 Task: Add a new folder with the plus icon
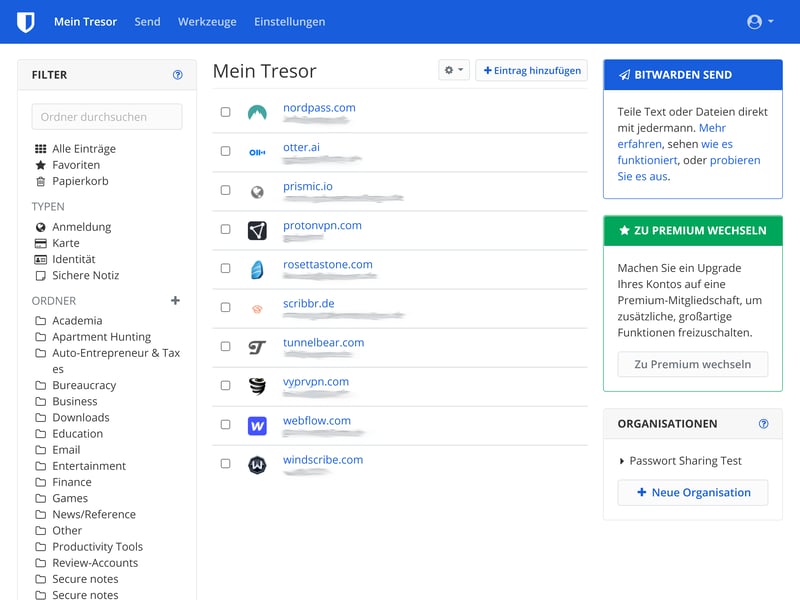click(175, 300)
